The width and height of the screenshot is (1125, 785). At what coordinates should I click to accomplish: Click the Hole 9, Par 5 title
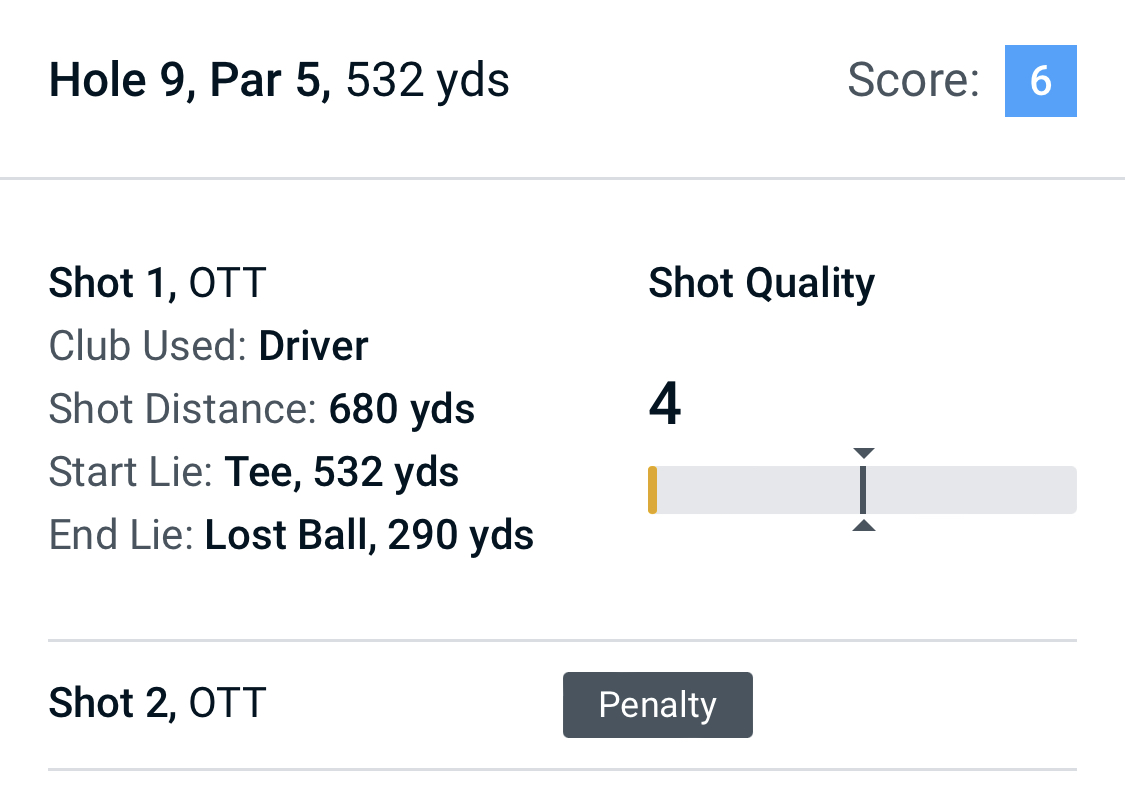tap(190, 81)
